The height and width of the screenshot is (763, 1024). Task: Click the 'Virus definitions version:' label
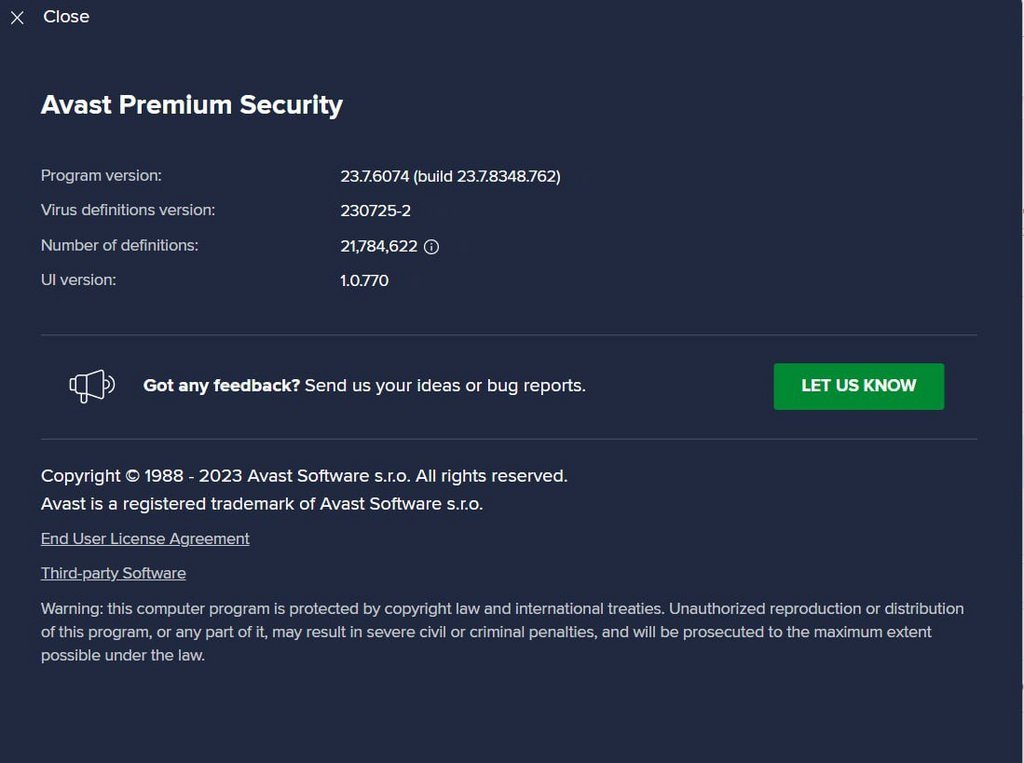[x=128, y=210]
